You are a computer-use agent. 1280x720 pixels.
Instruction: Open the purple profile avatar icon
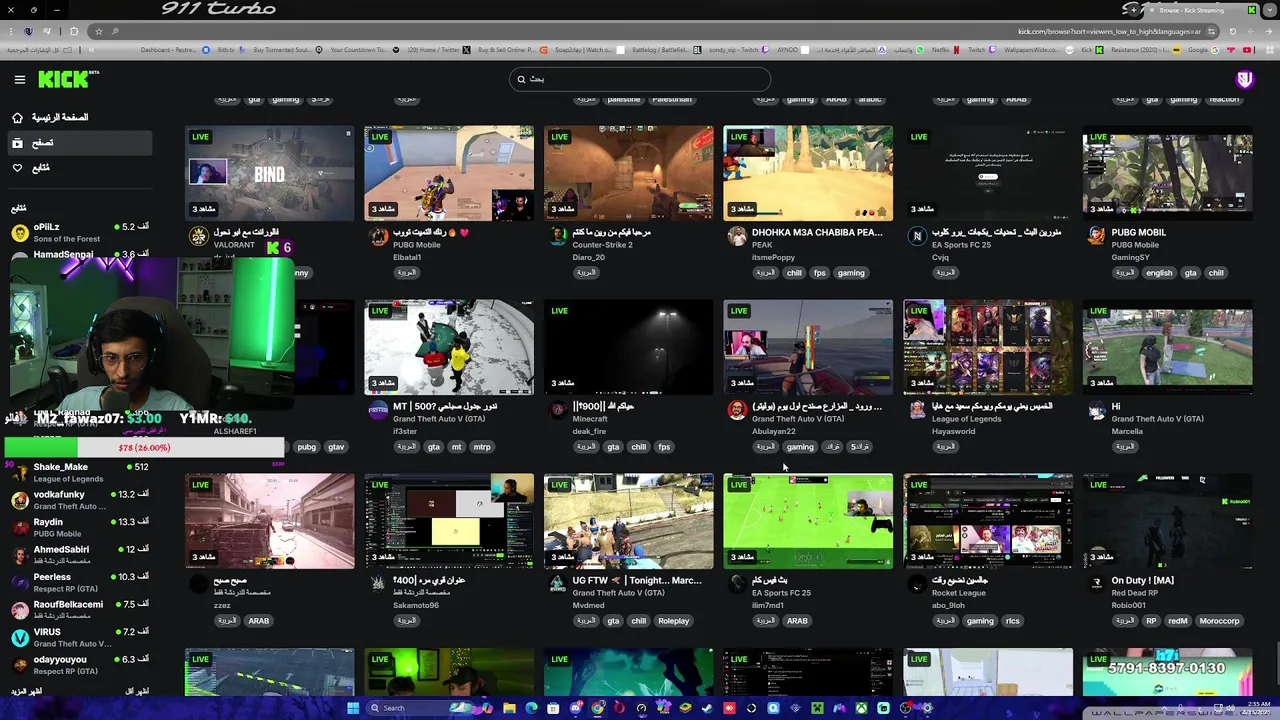coord(1244,80)
